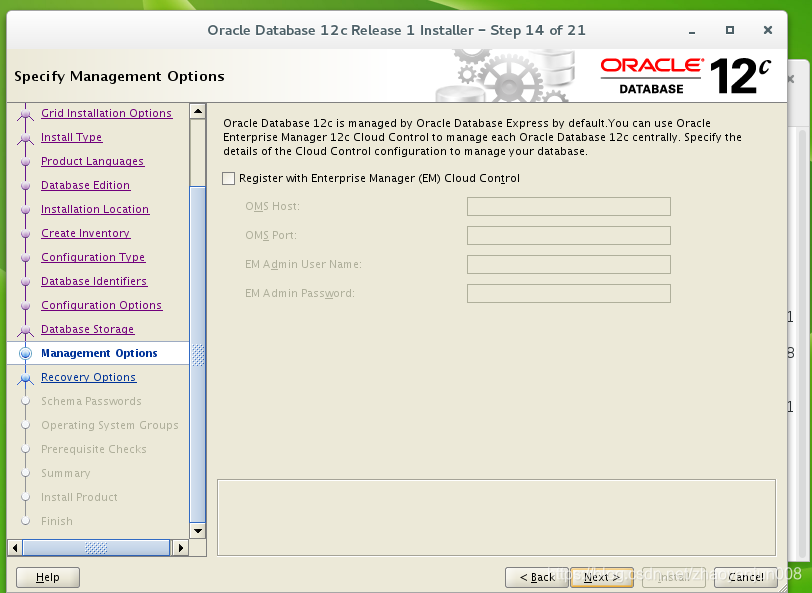
Task: Click the Management Options step bullet icon
Action: coord(25,353)
